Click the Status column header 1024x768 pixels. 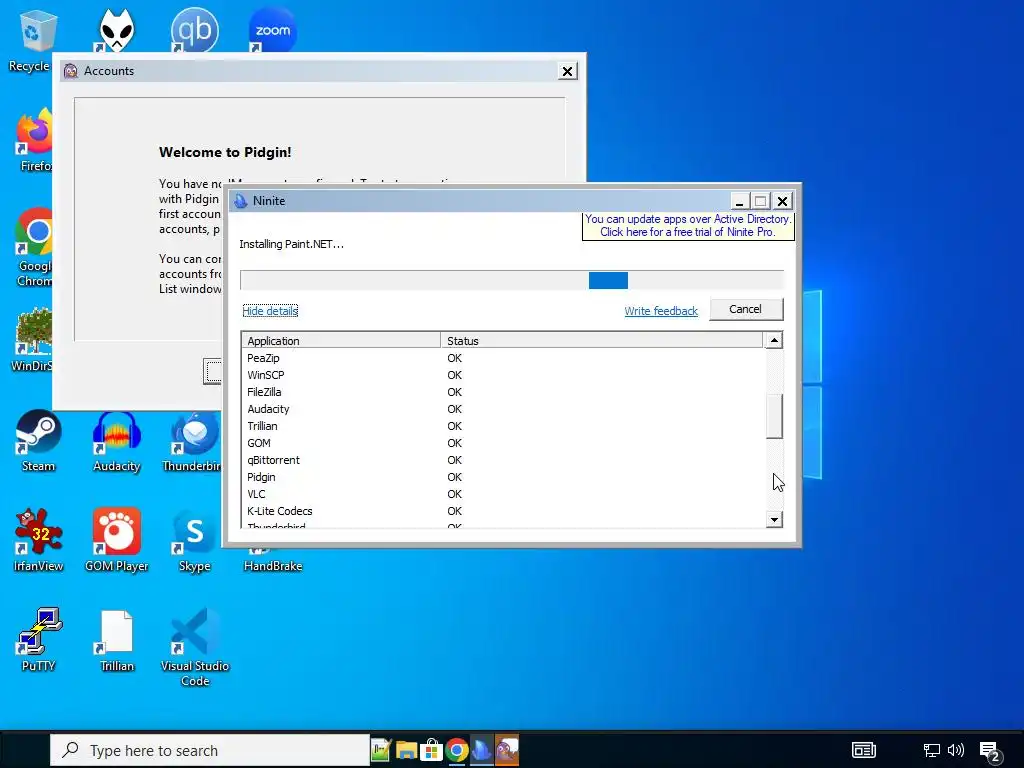coord(601,340)
